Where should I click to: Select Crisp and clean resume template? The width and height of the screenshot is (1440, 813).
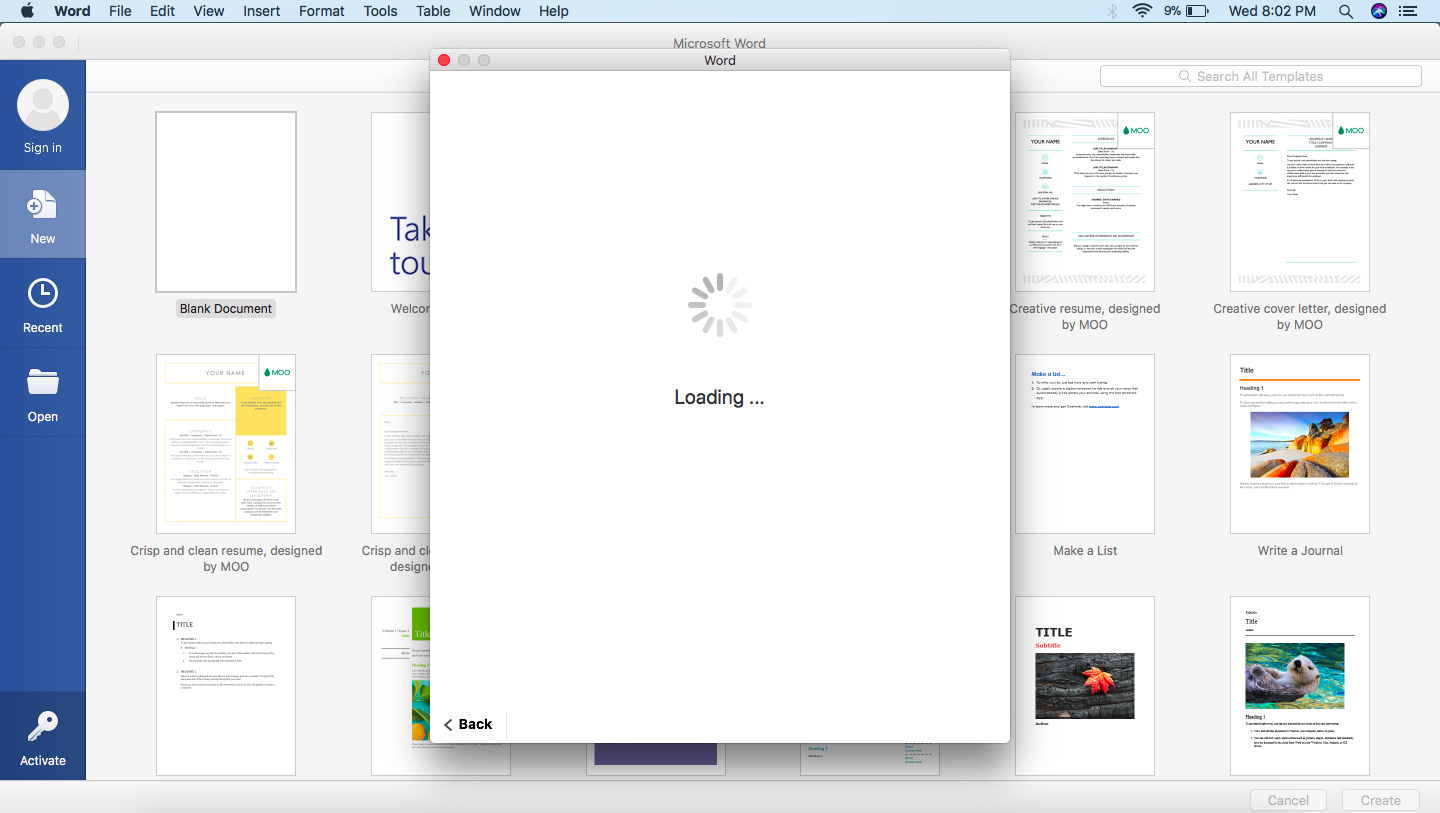pos(226,444)
